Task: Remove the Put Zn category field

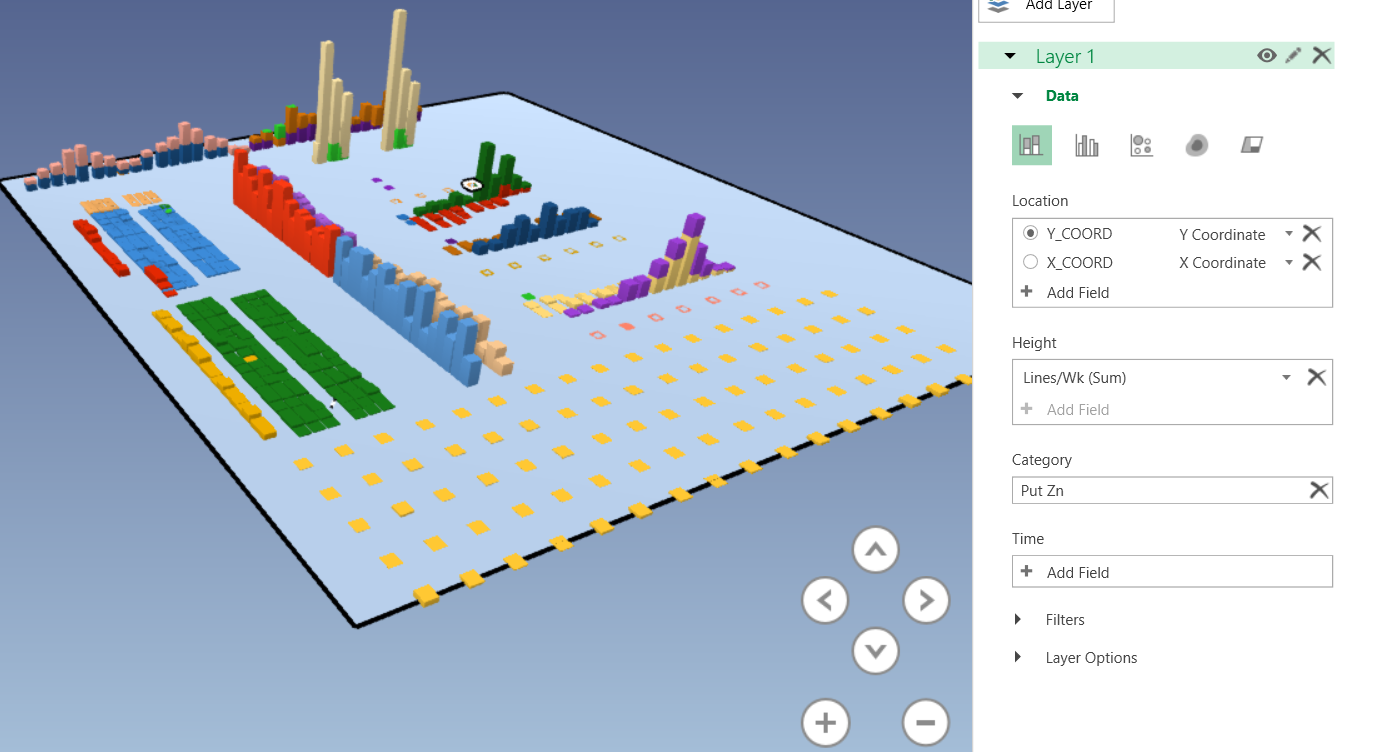Action: tap(1320, 490)
